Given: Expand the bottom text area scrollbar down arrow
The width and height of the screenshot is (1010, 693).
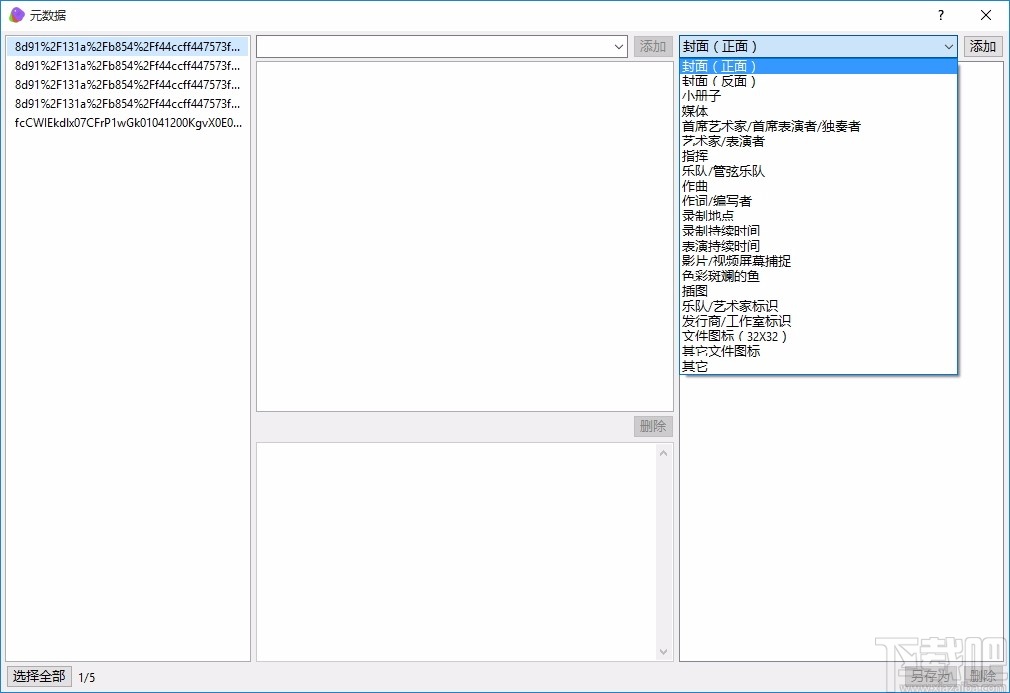Looking at the screenshot, I should 665,650.
